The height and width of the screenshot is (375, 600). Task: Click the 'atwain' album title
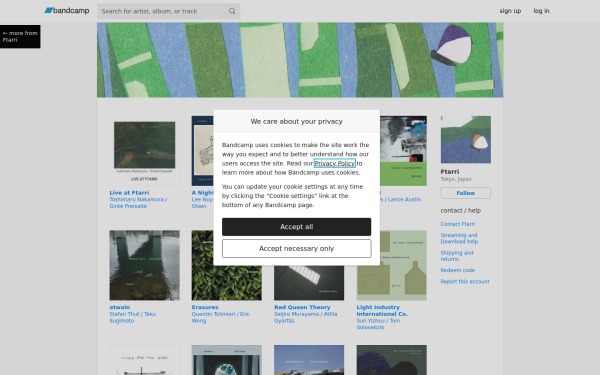[120, 307]
